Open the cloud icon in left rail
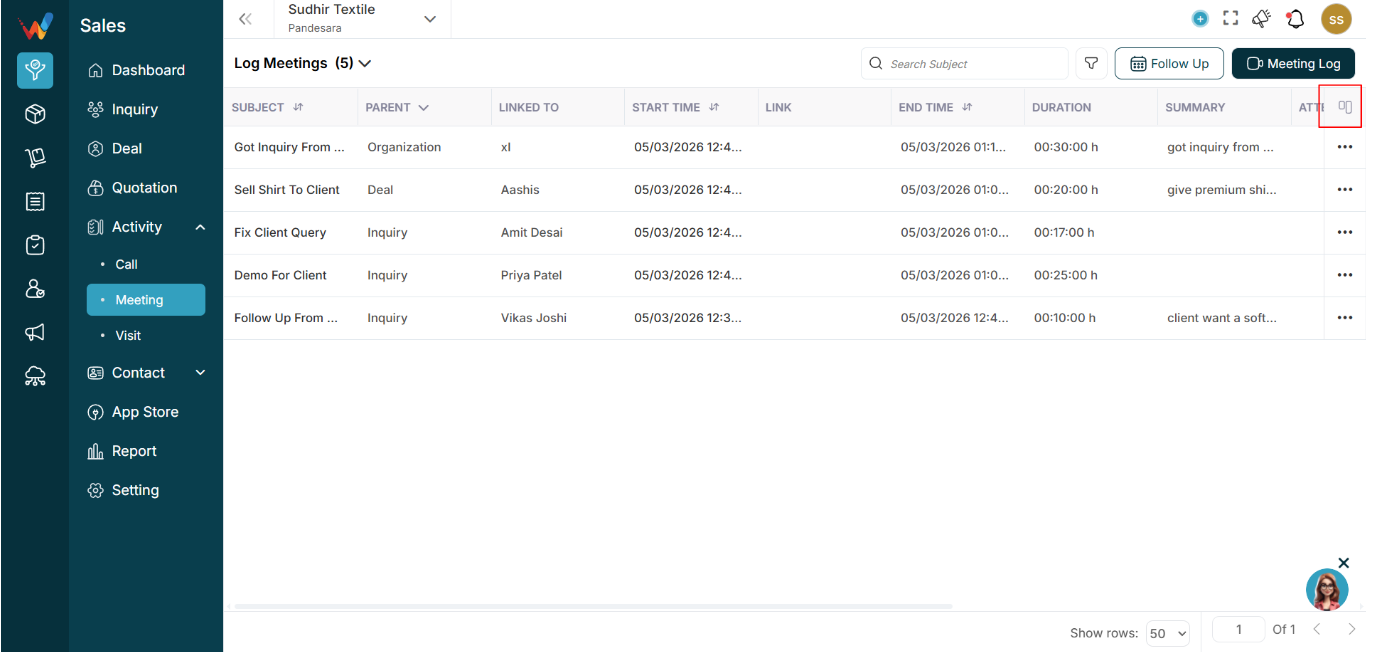This screenshot has height=652, width=1375. pos(35,376)
